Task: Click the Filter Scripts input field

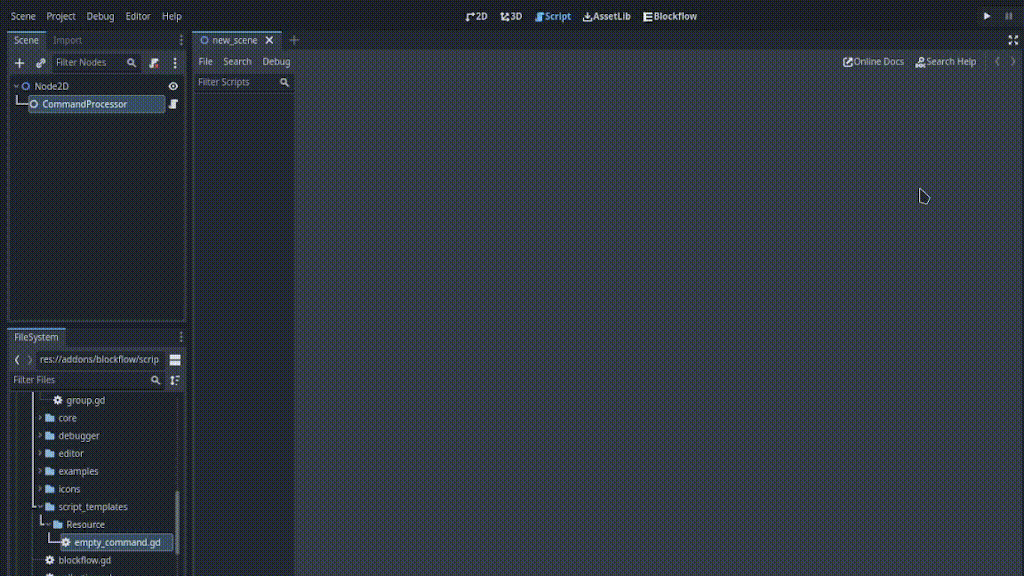Action: (x=236, y=82)
